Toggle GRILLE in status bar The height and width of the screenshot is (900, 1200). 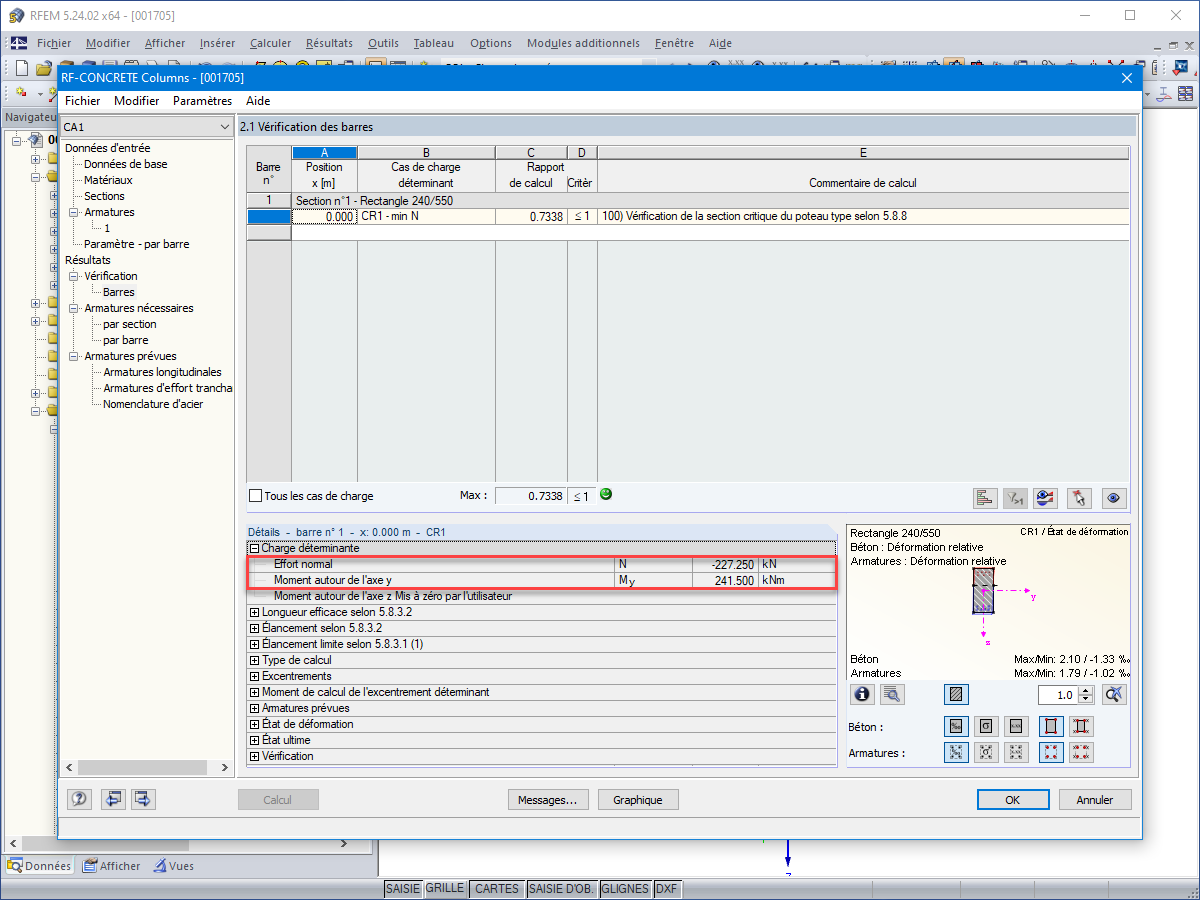tap(445, 889)
